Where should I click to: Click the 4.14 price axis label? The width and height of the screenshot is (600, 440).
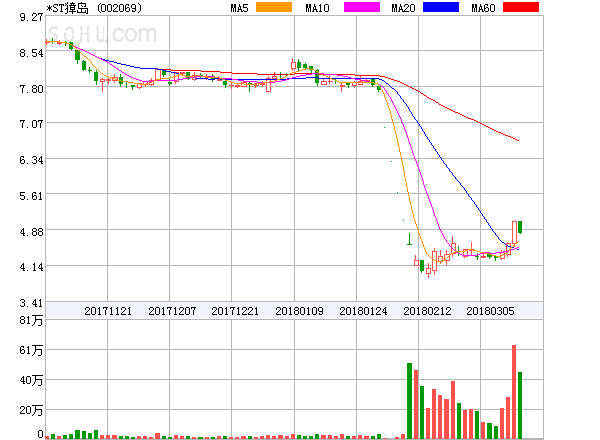click(31, 267)
